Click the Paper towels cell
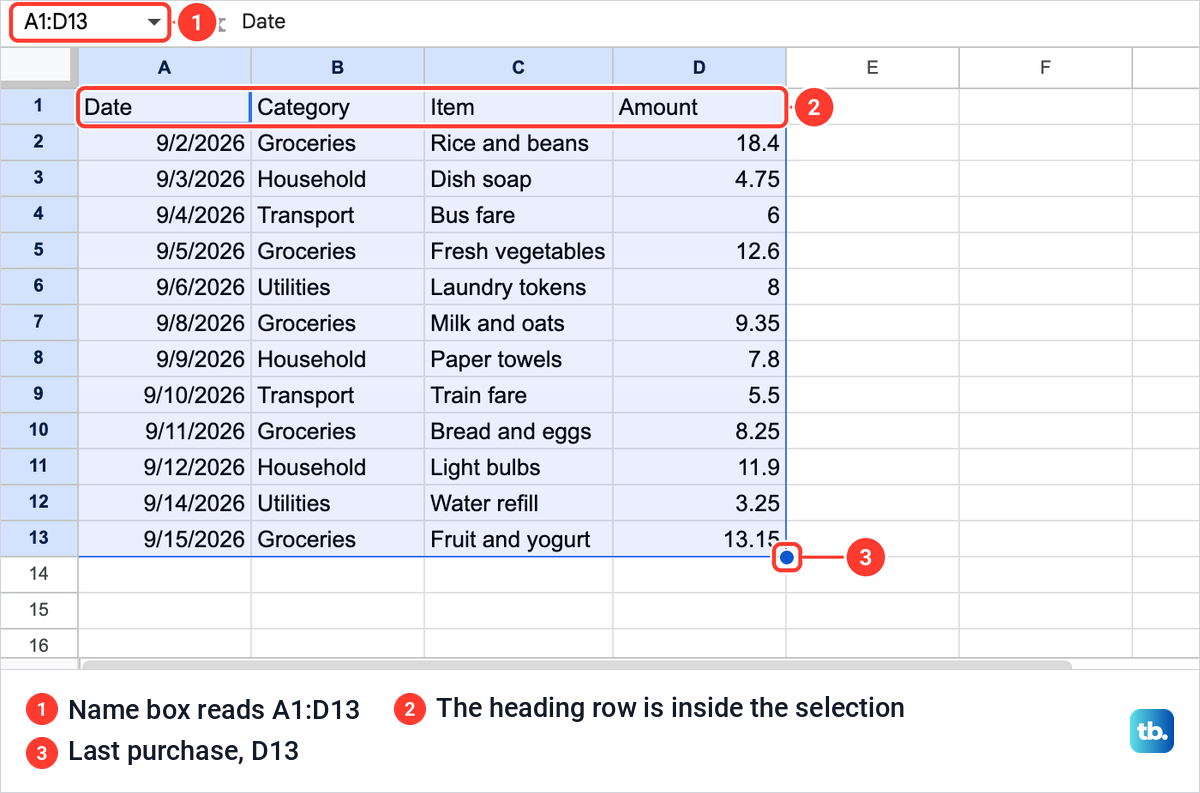Image resolution: width=1200 pixels, height=793 pixels. coord(519,359)
